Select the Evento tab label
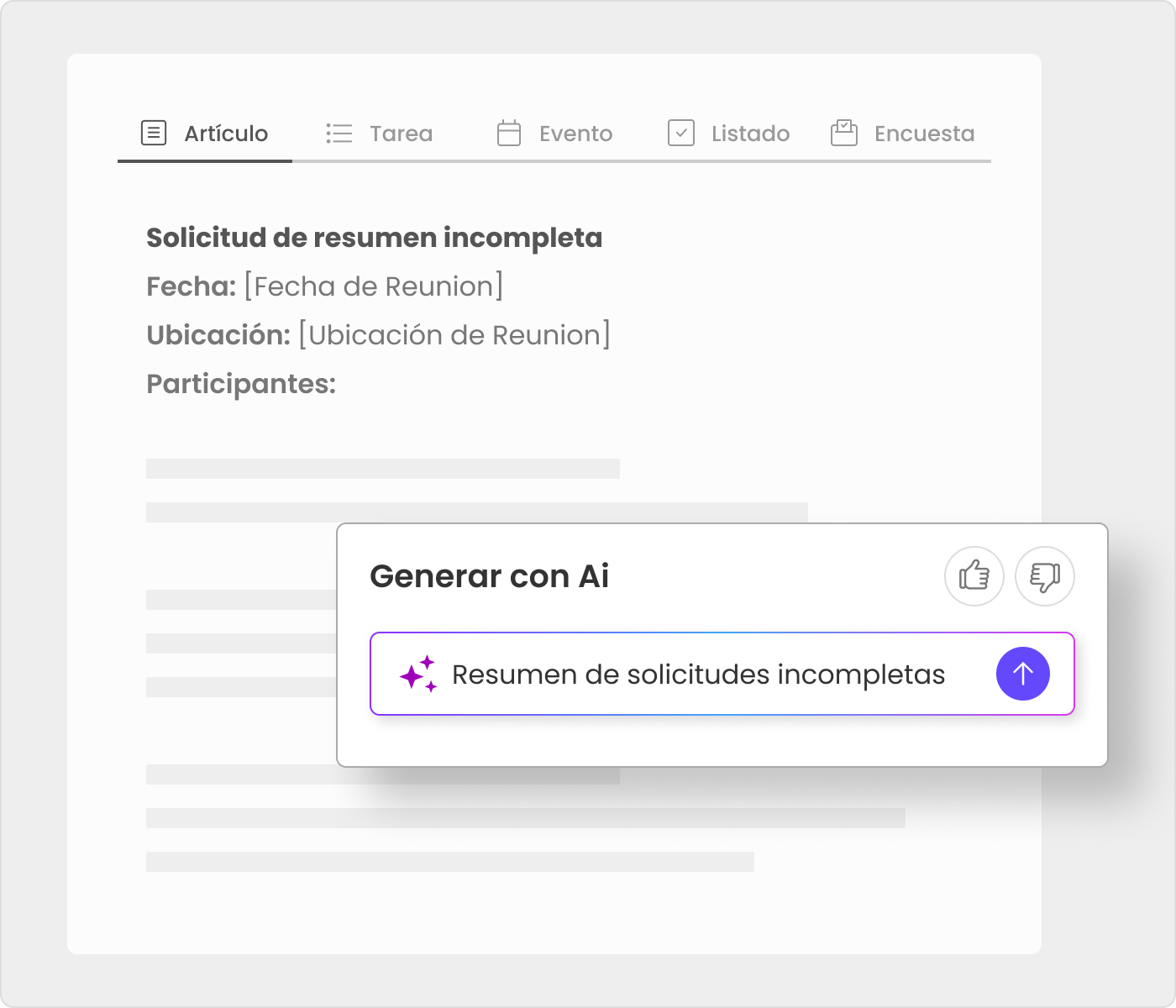The height and width of the screenshot is (1008, 1176). pyautogui.click(x=575, y=134)
